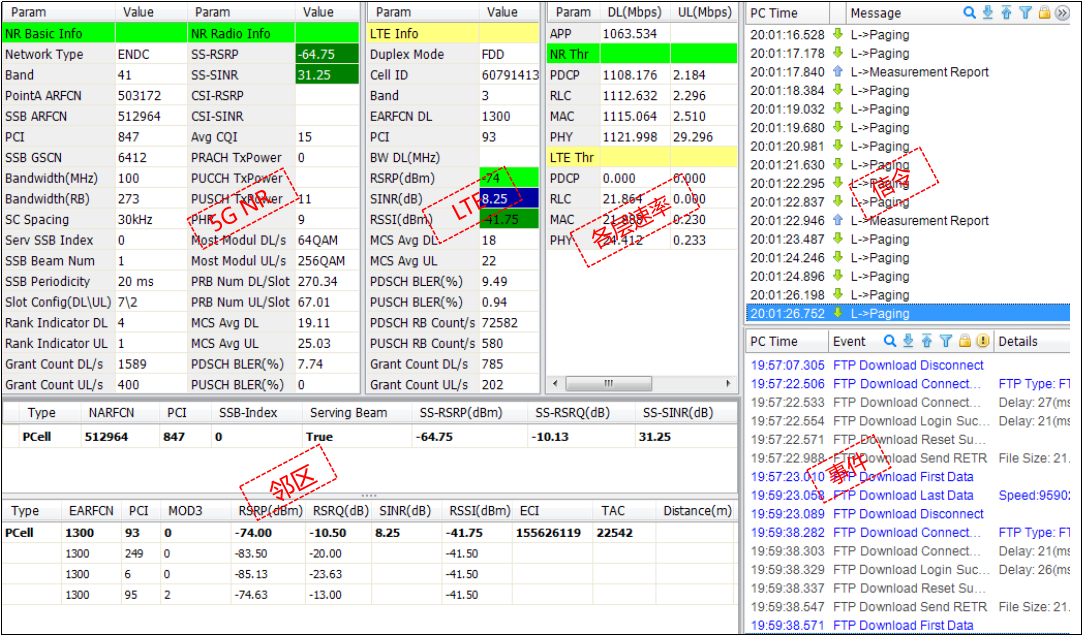Click the Network Type ENDC value

tap(151, 54)
